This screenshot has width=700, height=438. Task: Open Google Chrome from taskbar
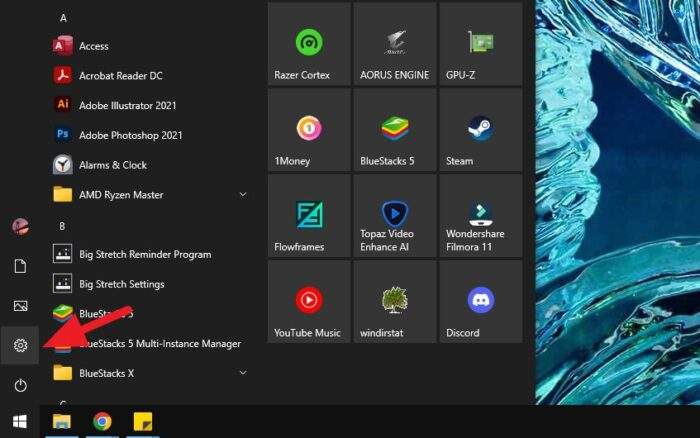[102, 421]
